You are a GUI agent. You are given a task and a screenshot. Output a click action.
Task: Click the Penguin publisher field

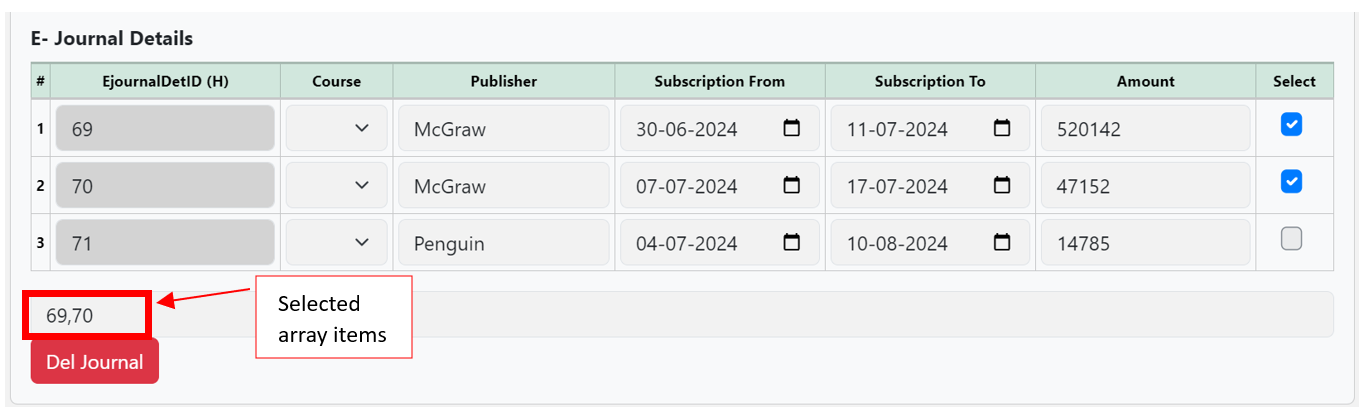click(504, 242)
